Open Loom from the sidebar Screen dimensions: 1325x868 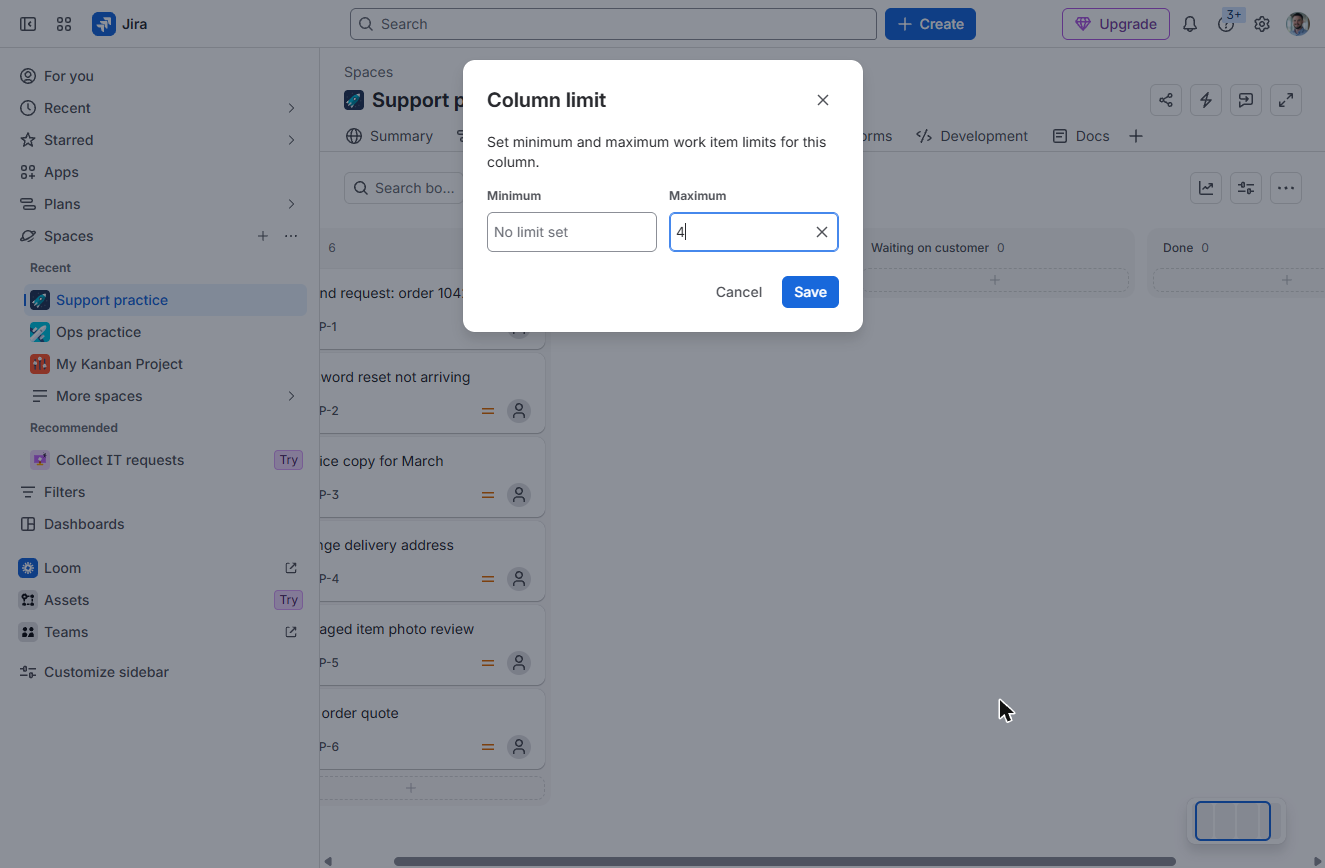click(161, 568)
